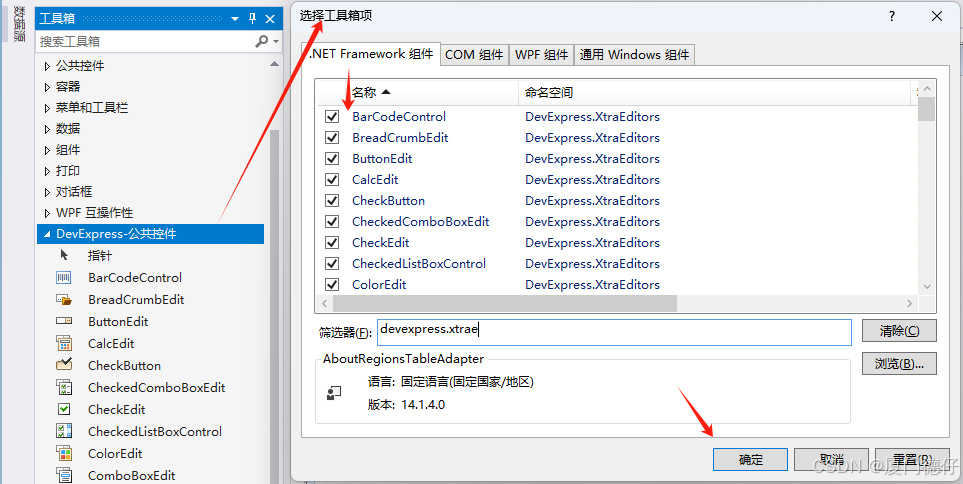Click the 重置(R) button
The height and width of the screenshot is (484, 963).
point(912,459)
